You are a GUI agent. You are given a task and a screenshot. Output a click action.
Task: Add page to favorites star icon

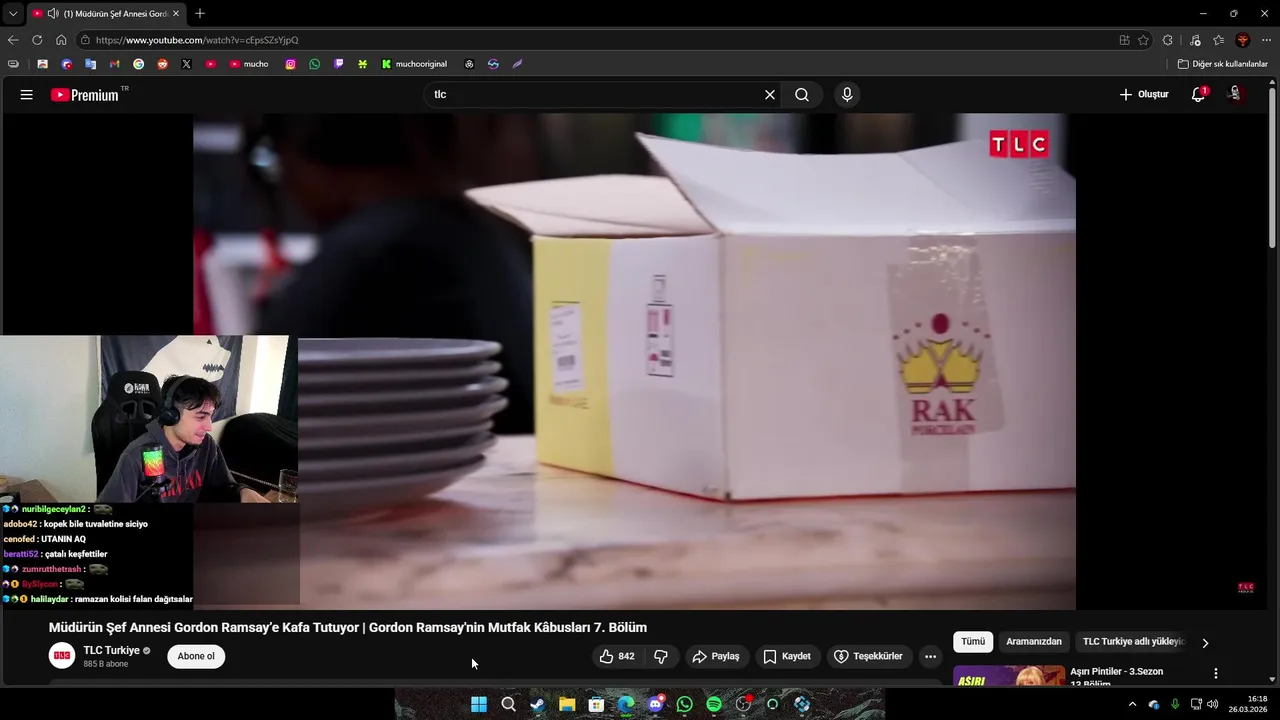1143,40
